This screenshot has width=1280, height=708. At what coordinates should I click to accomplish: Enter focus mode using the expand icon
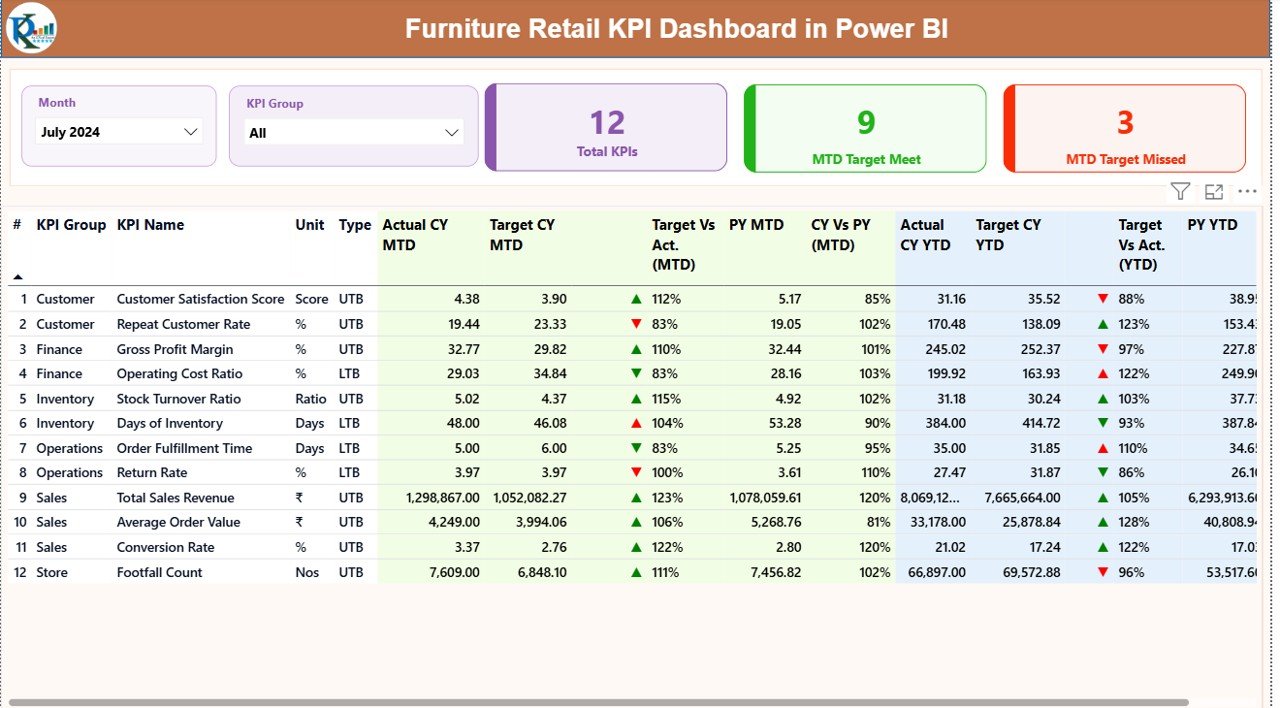pyautogui.click(x=1214, y=190)
